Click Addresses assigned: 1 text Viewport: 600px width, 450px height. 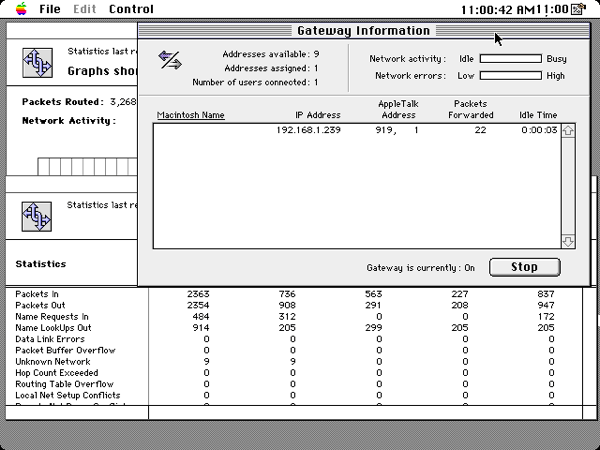[x=271, y=68]
